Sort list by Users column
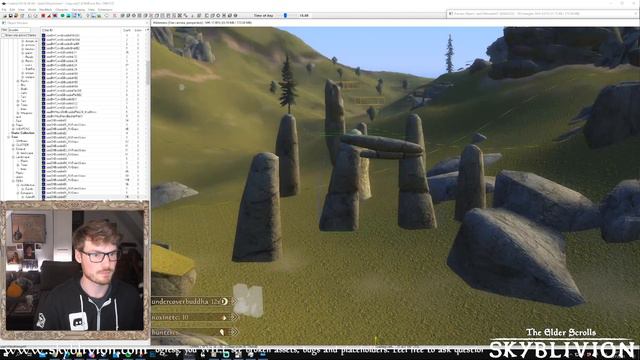Viewport: 640px width, 360px height. [139, 30]
